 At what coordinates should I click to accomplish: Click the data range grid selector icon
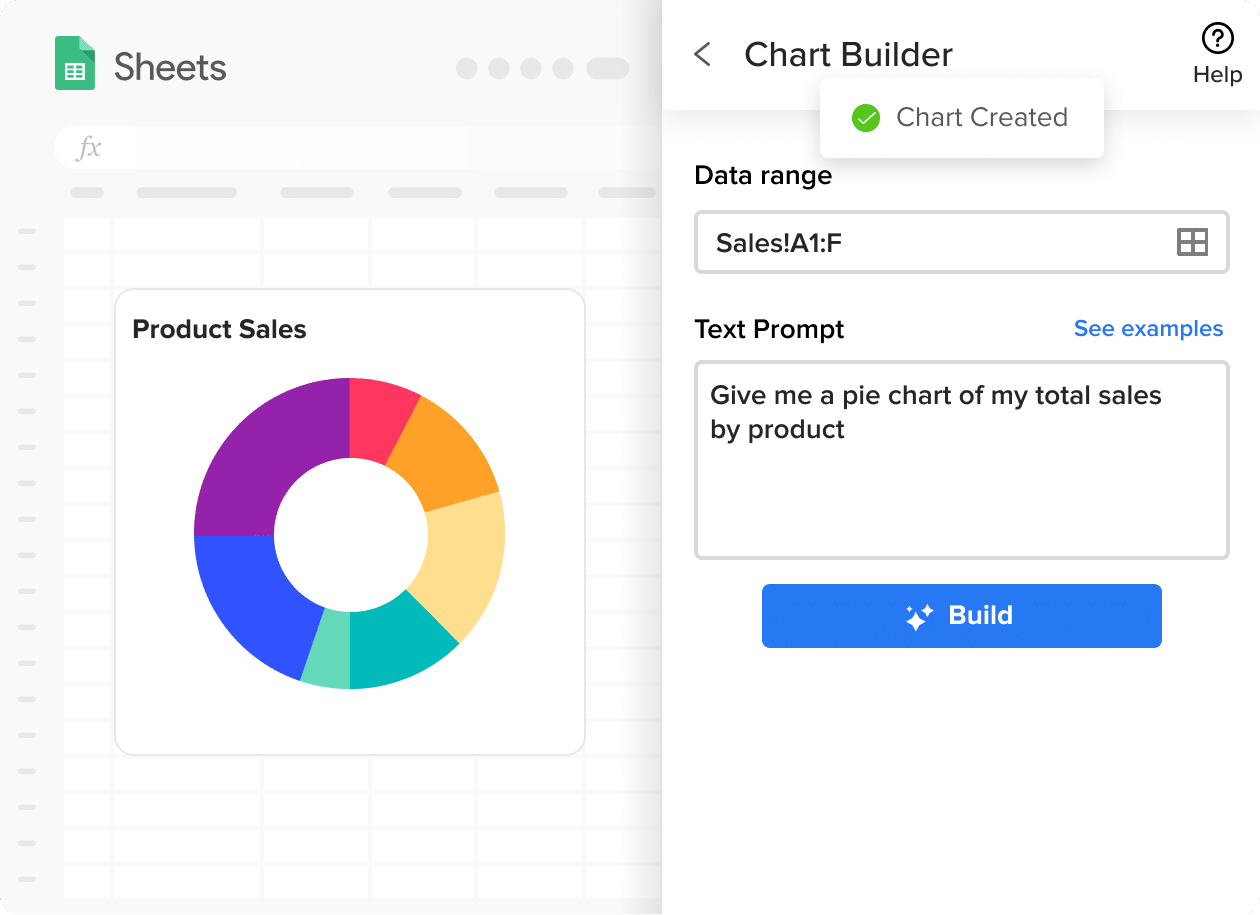pos(1192,242)
